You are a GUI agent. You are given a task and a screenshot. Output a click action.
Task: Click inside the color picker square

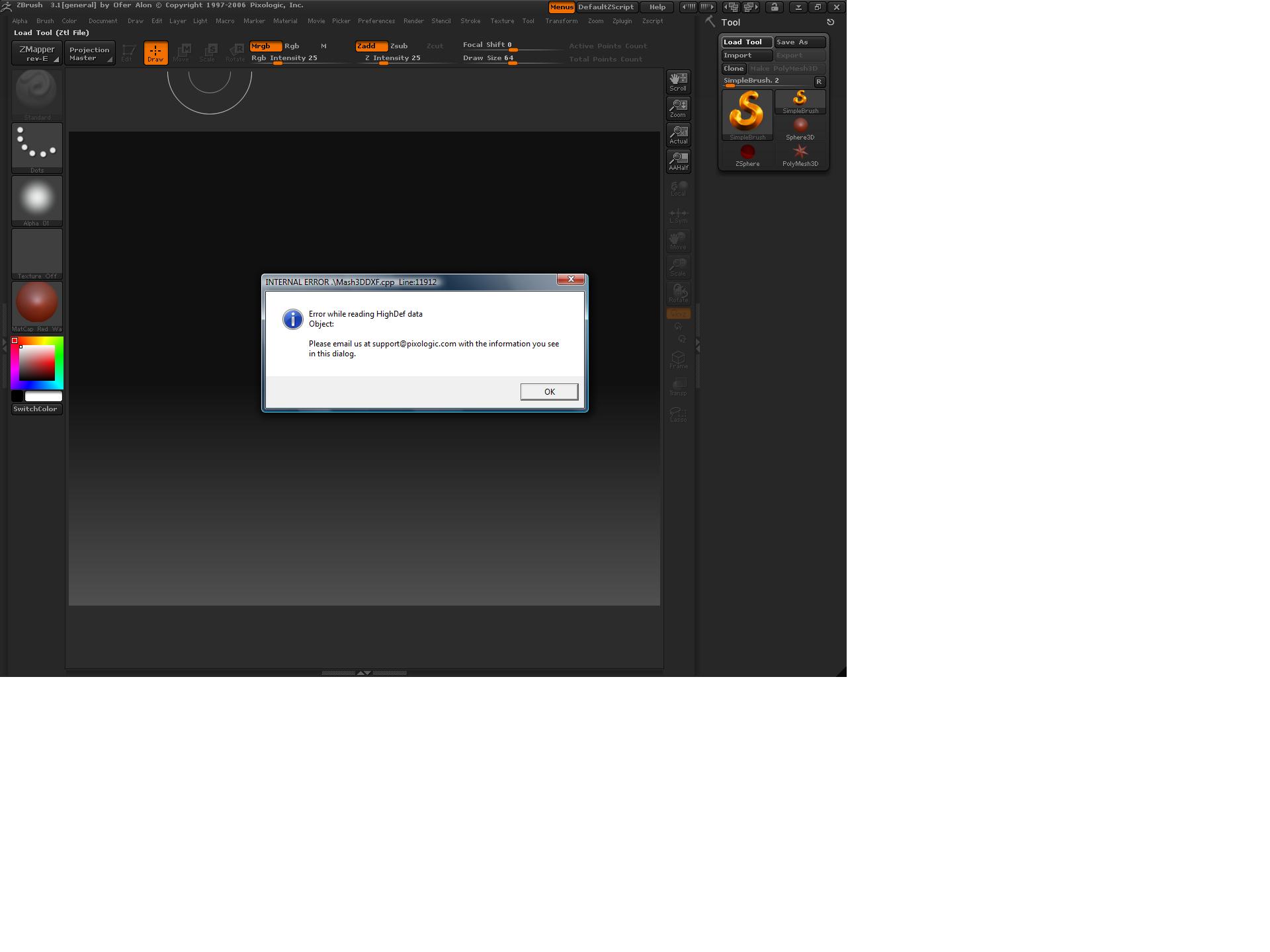36,362
